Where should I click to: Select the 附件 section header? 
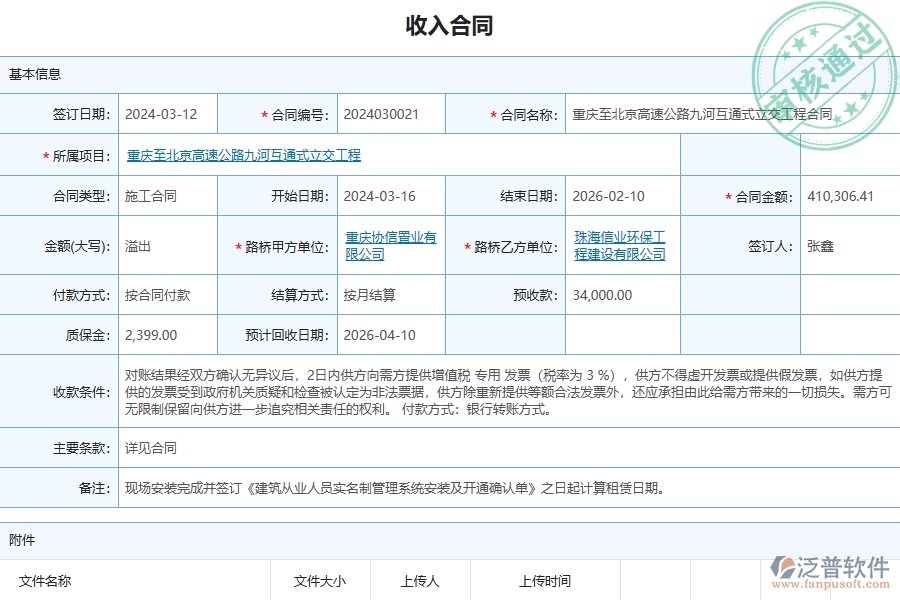coord(22,540)
